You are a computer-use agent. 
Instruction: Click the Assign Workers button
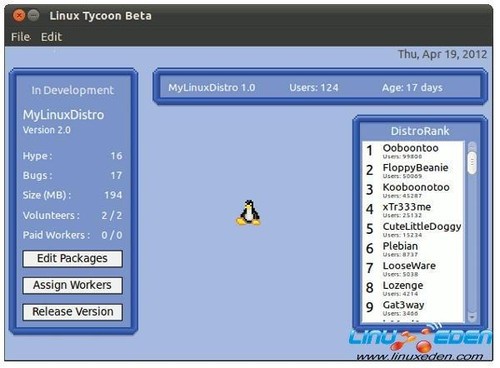click(72, 285)
